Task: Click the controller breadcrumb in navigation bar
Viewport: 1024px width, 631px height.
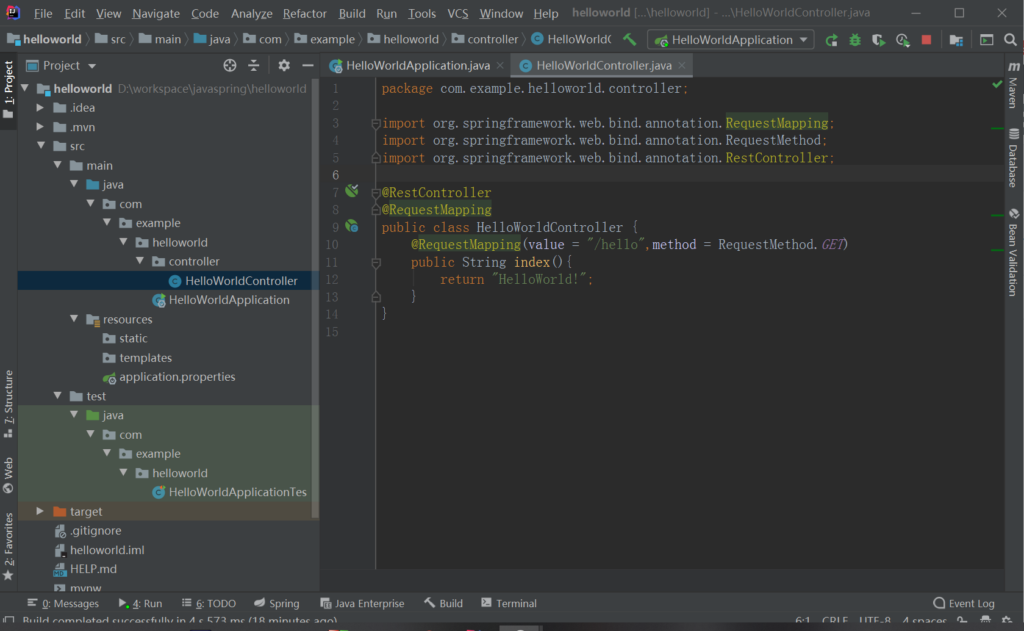Action: click(x=485, y=39)
